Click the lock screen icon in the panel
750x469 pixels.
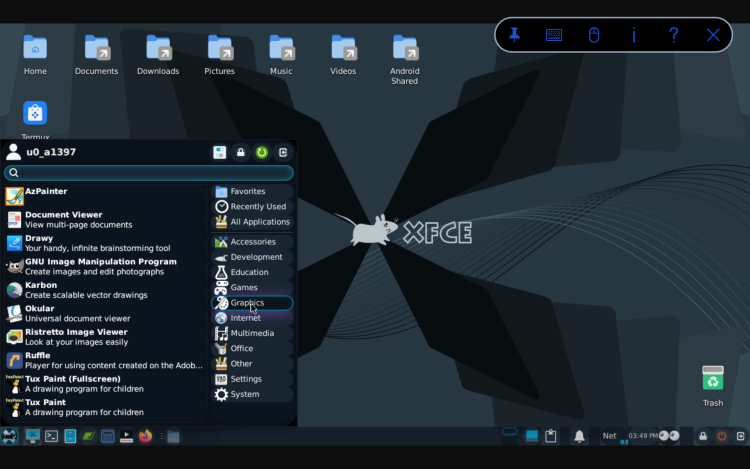click(703, 436)
